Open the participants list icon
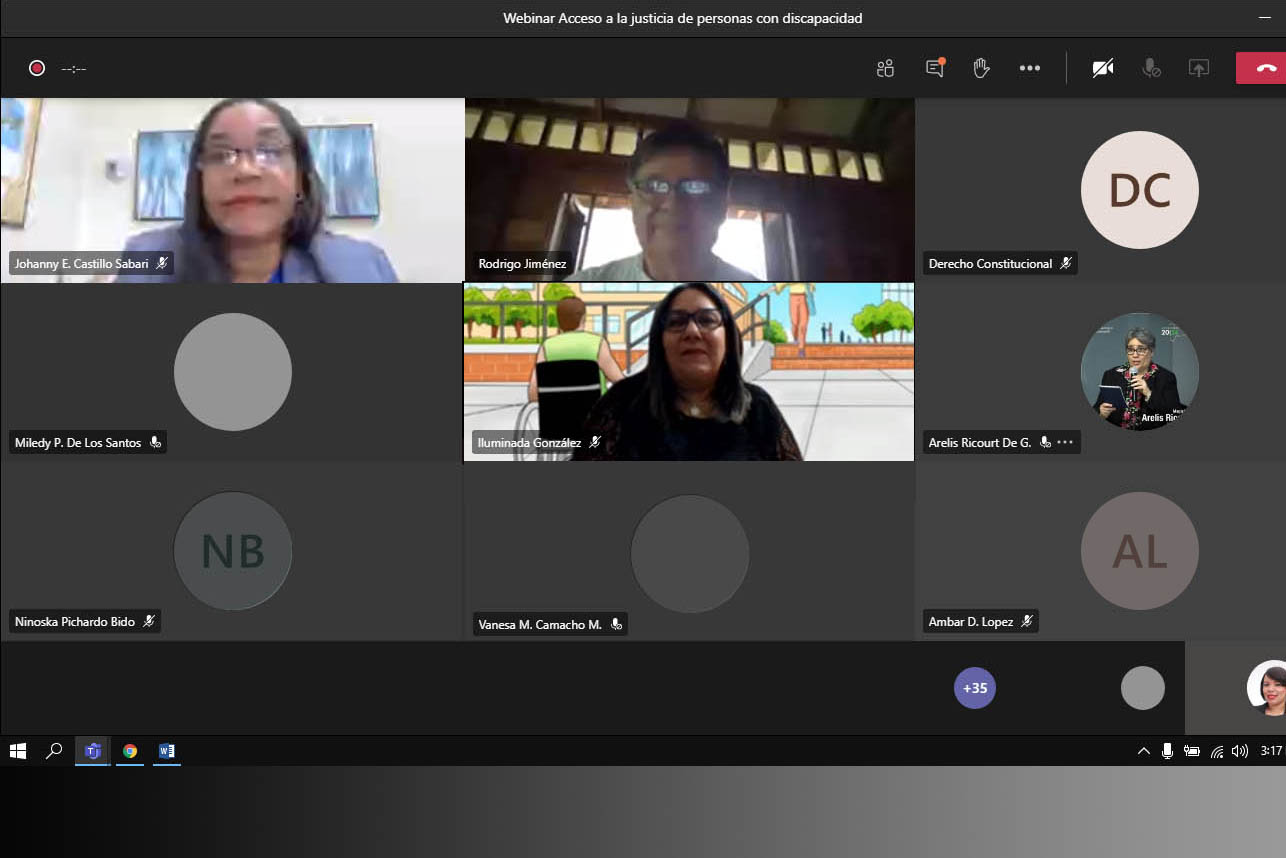 (885, 68)
